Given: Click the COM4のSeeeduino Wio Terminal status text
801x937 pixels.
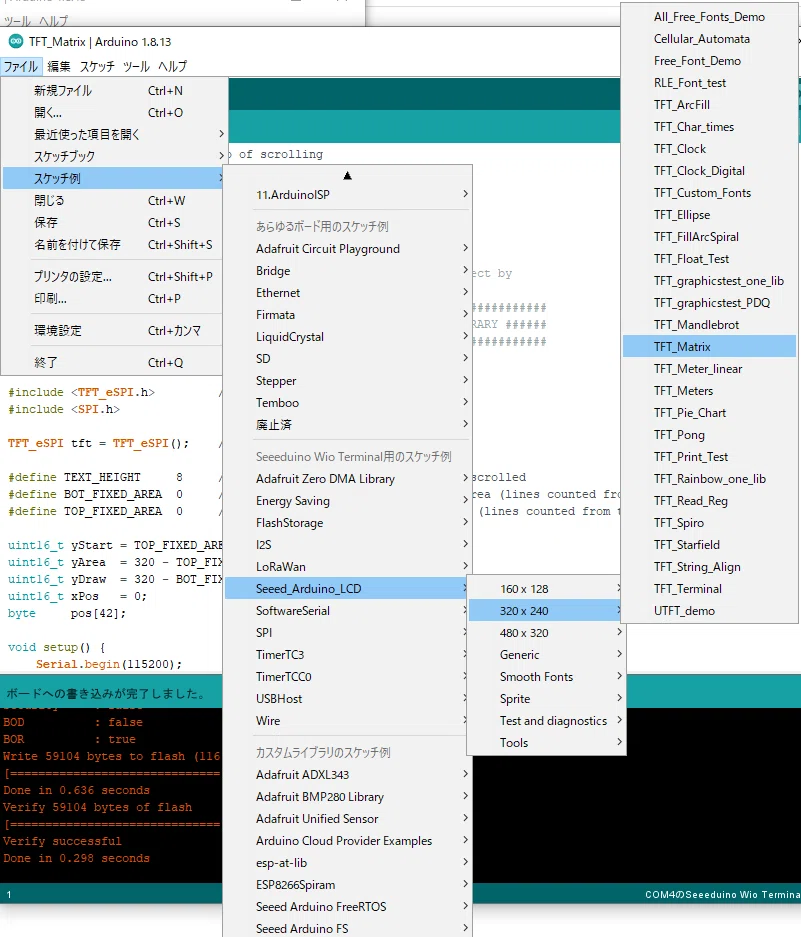Looking at the screenshot, I should (x=723, y=895).
